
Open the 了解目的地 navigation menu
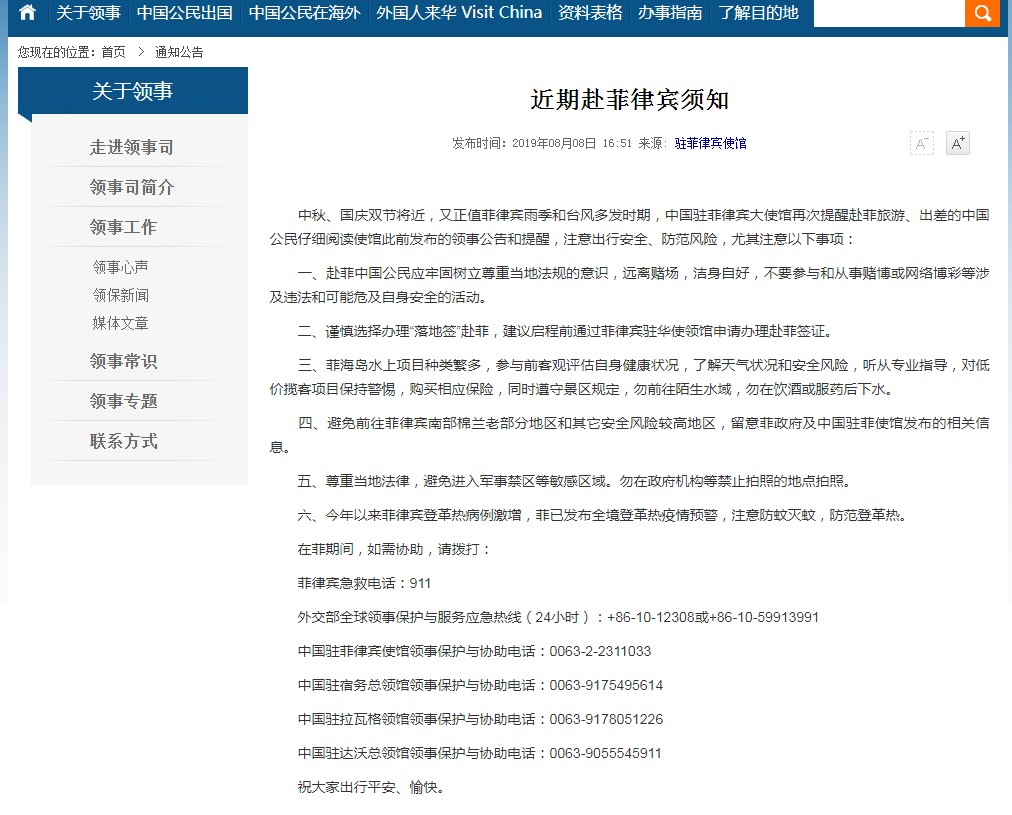(758, 13)
